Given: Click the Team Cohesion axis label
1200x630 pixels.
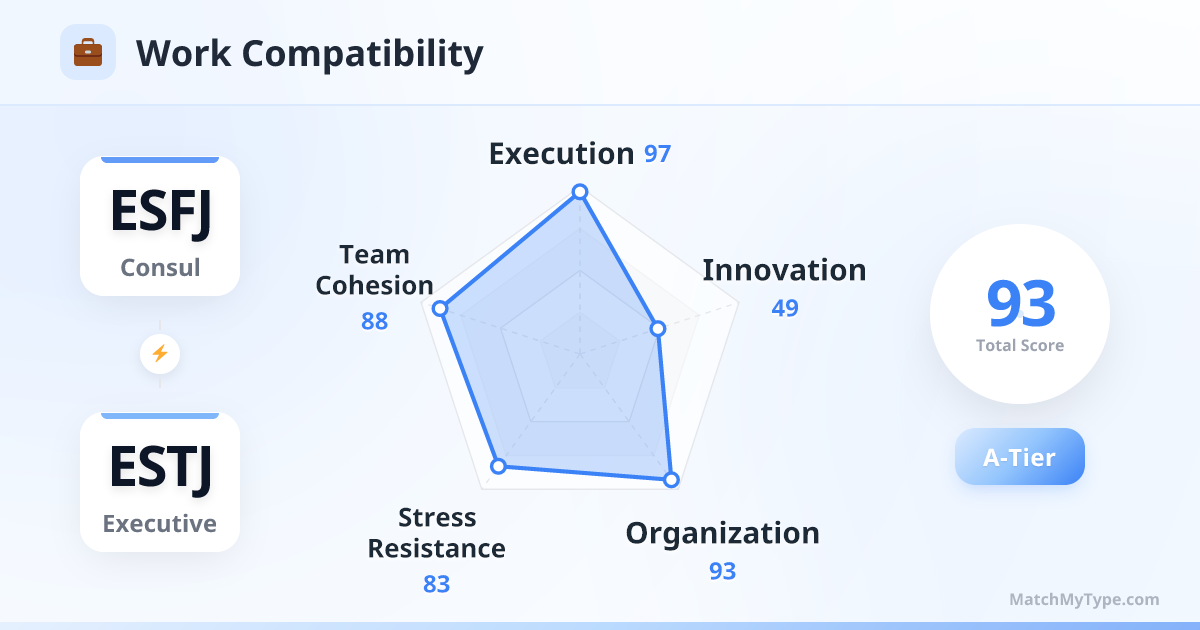Looking at the screenshot, I should (374, 270).
